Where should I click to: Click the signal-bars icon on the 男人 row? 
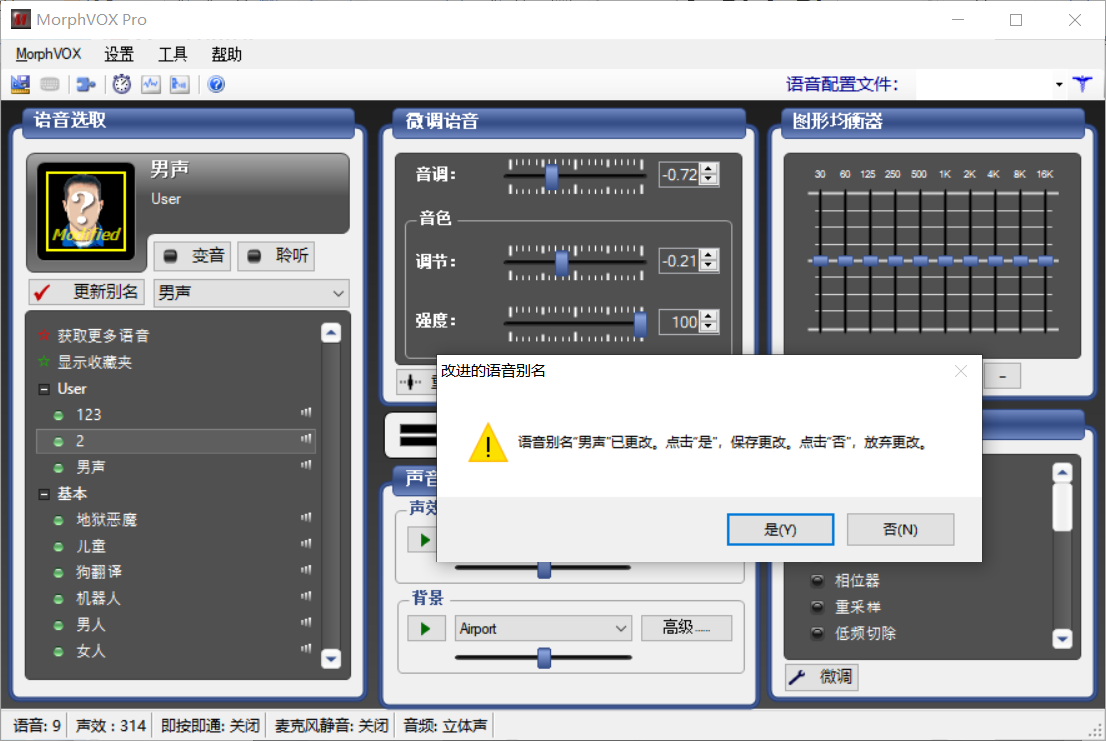point(306,623)
